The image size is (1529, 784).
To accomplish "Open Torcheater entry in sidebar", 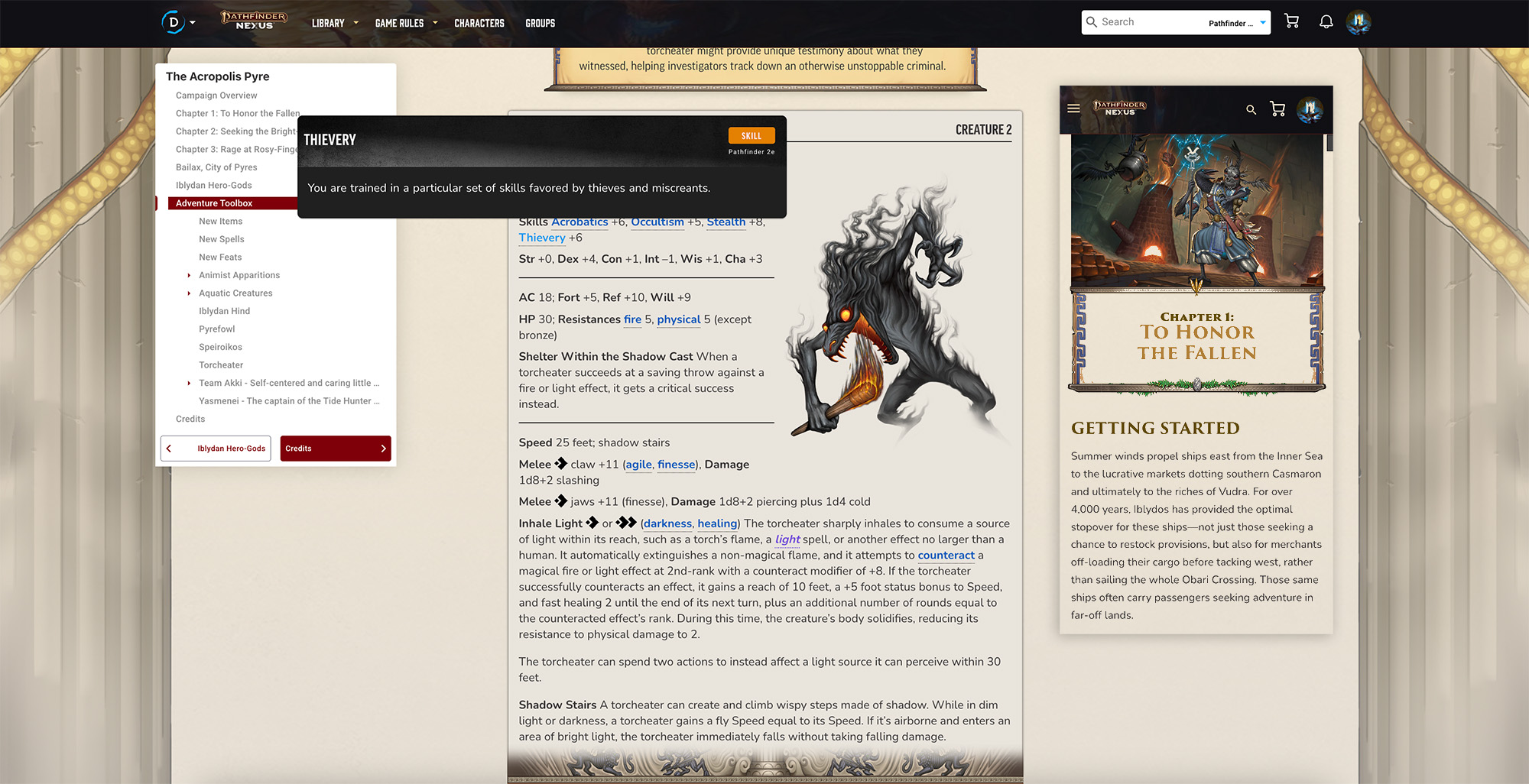I will 221,365.
